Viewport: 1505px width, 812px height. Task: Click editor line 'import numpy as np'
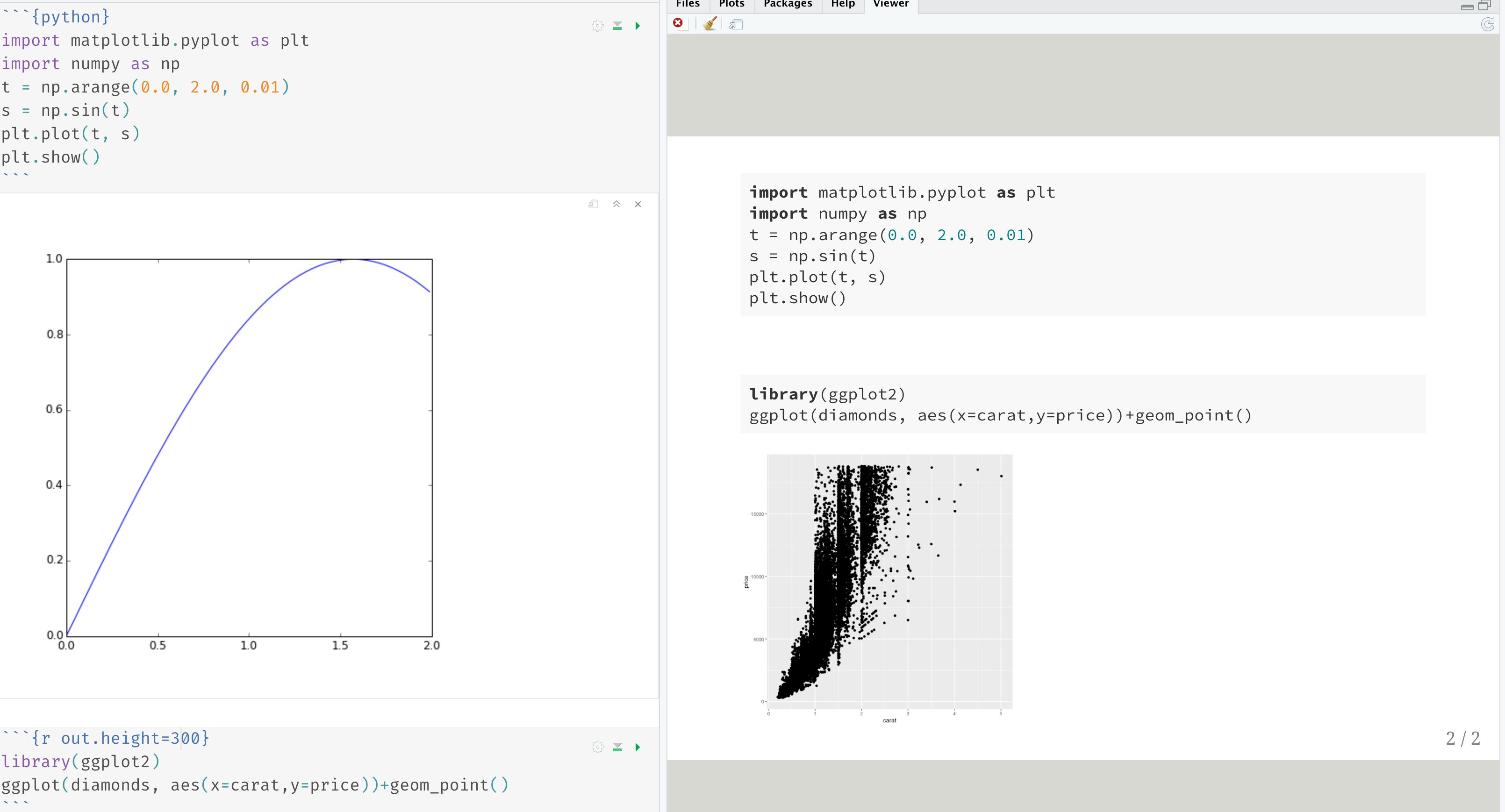(x=91, y=64)
